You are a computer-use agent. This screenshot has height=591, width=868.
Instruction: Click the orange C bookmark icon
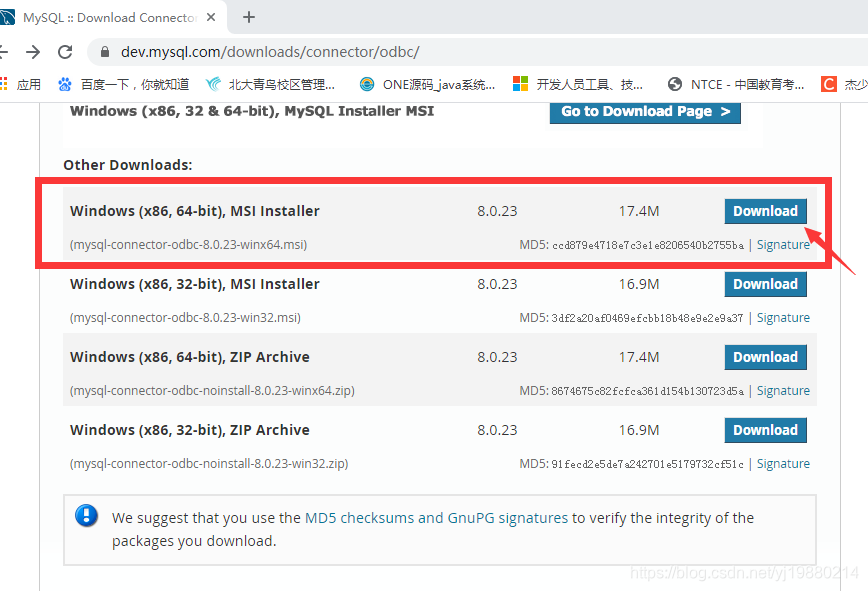click(829, 84)
